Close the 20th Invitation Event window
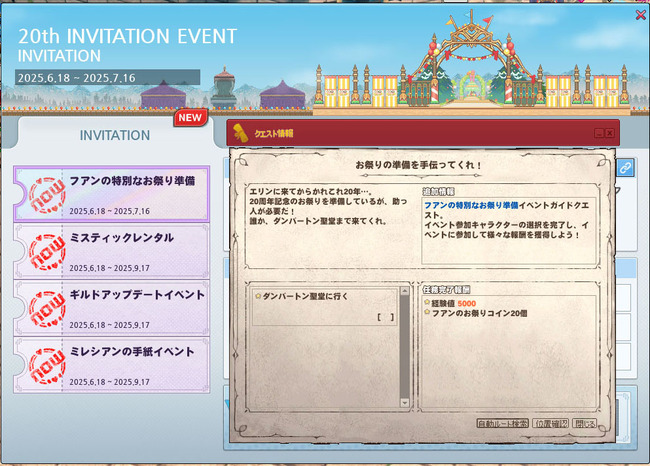This screenshot has width=650, height=466. 641,15
